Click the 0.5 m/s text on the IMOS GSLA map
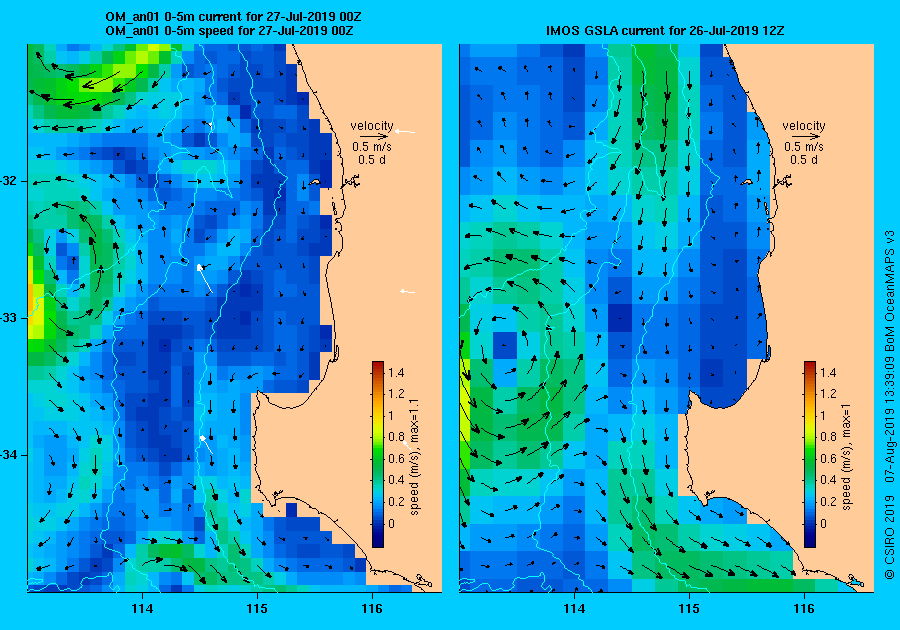 [x=804, y=147]
